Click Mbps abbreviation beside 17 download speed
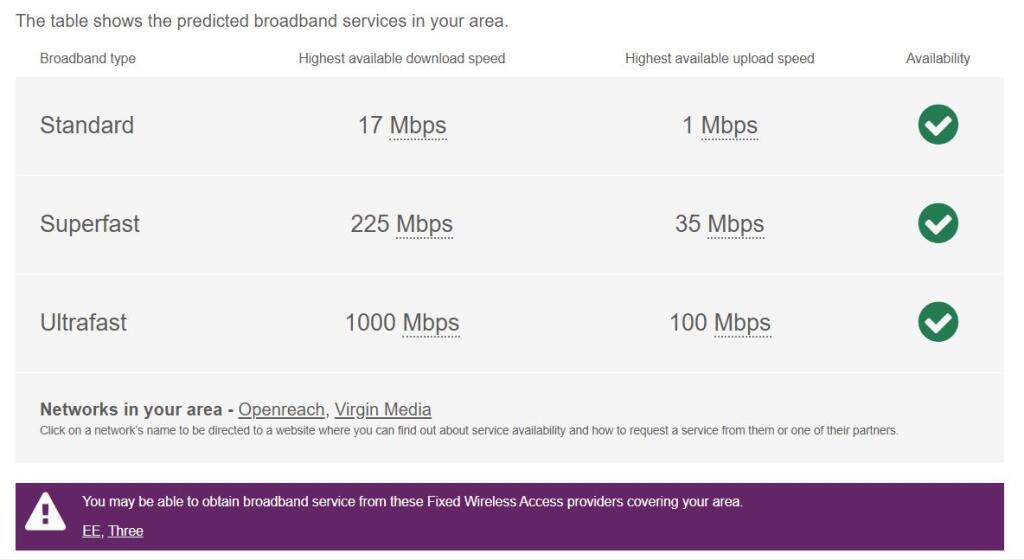This screenshot has height=560, width=1024. [418, 126]
